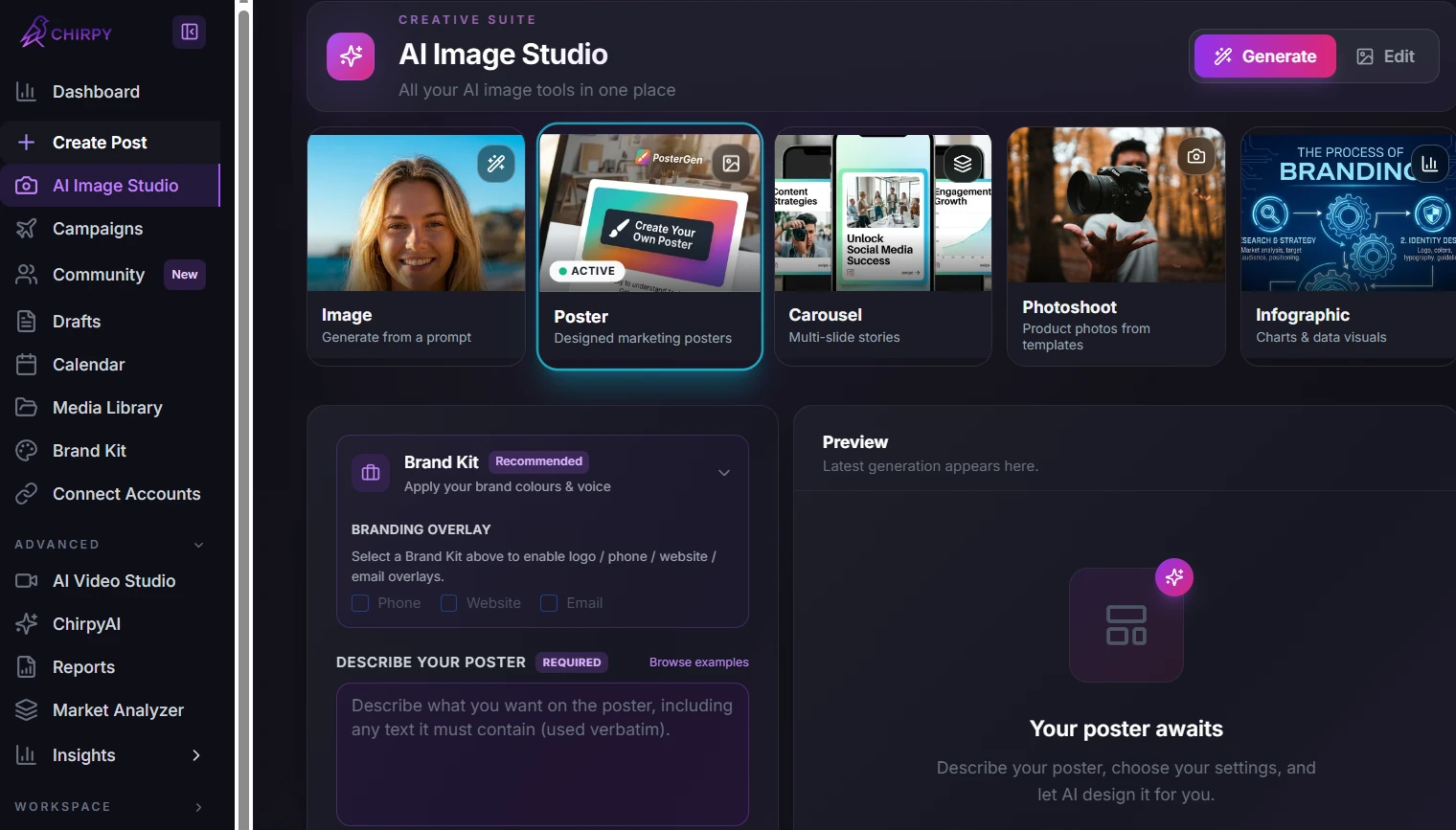
Task: Click the document icon beside Drafts
Action: click(26, 322)
